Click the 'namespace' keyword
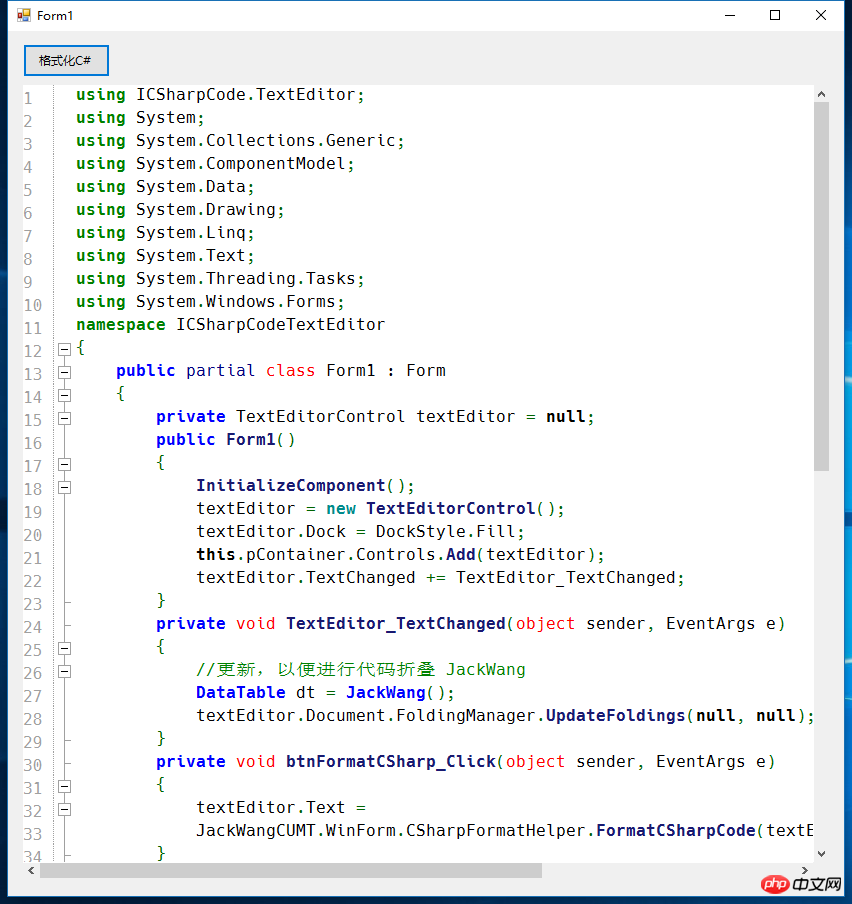Viewport: 852px width, 904px height. pos(121,325)
